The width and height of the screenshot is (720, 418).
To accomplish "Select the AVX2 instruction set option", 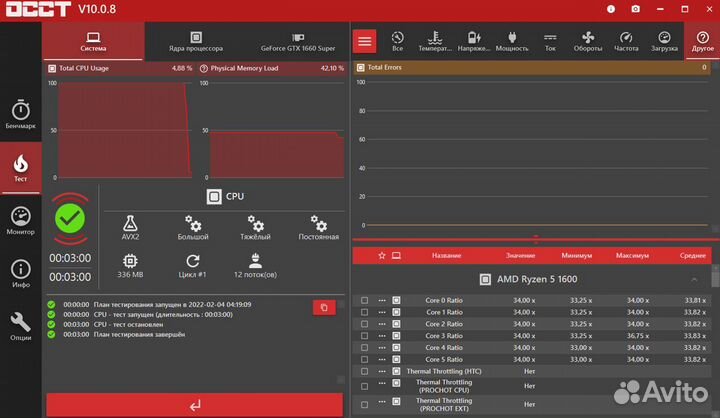I will click(x=130, y=227).
